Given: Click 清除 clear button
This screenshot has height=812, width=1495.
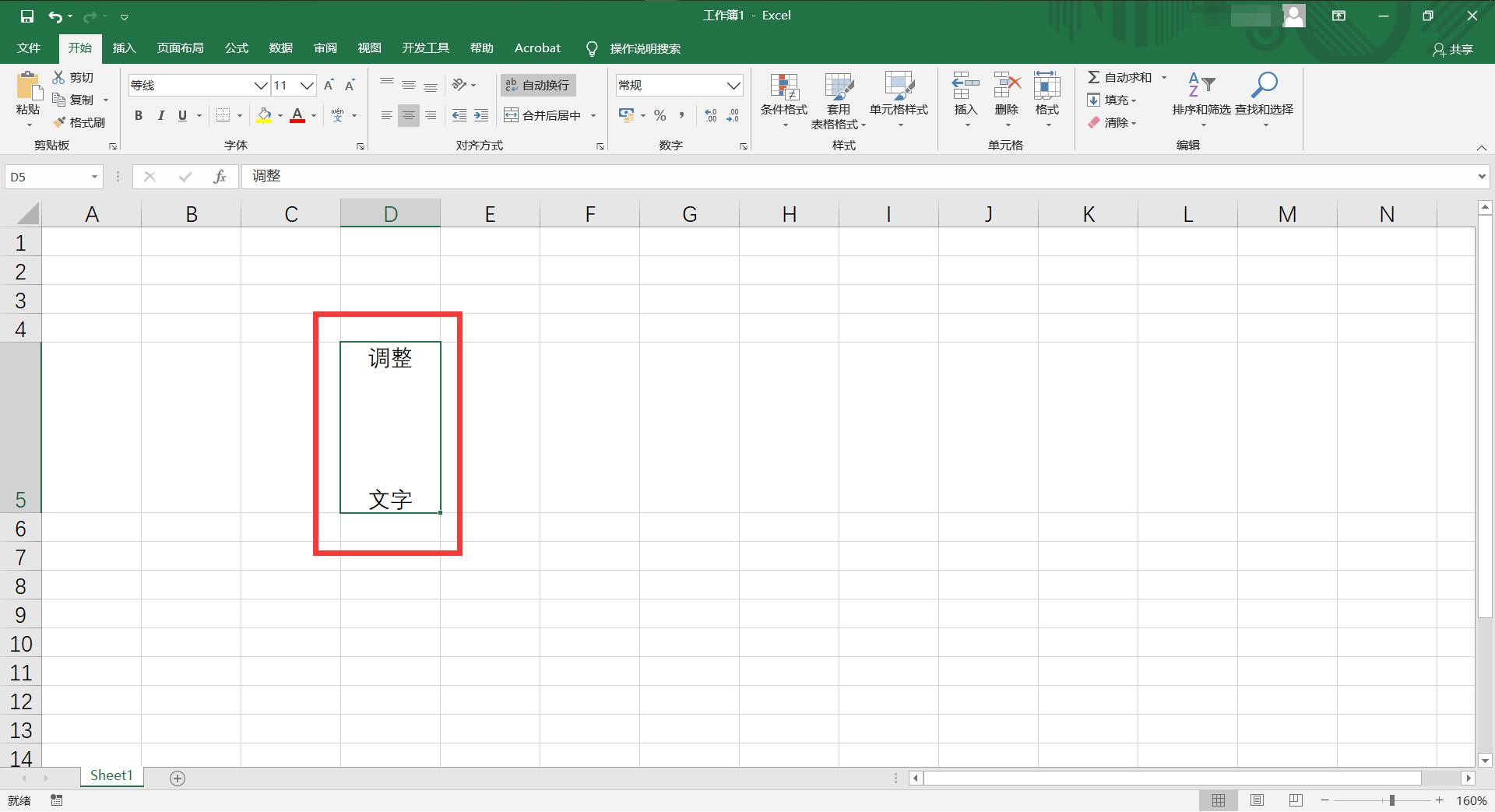Looking at the screenshot, I should tap(1112, 122).
